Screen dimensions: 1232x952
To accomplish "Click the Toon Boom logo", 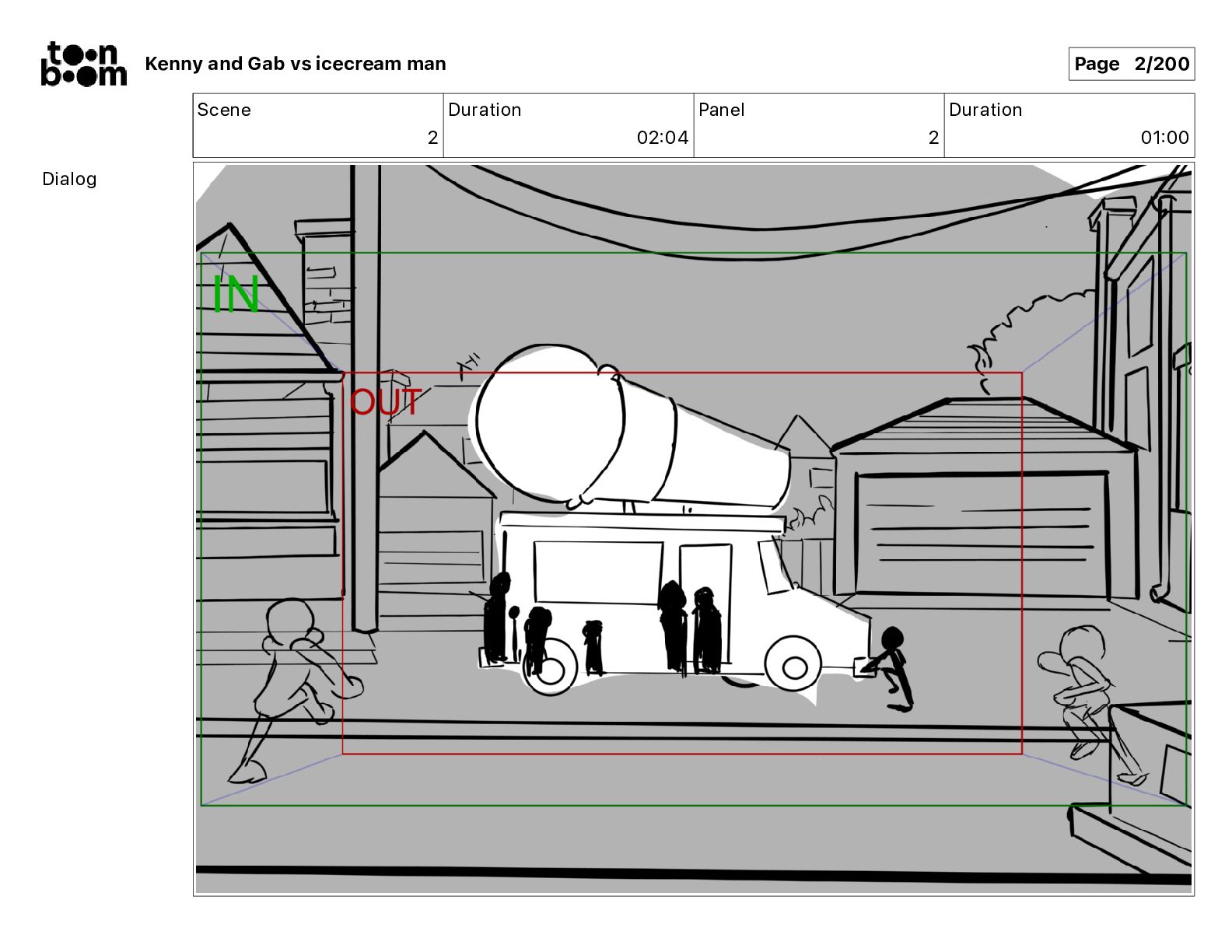I will coord(83,64).
